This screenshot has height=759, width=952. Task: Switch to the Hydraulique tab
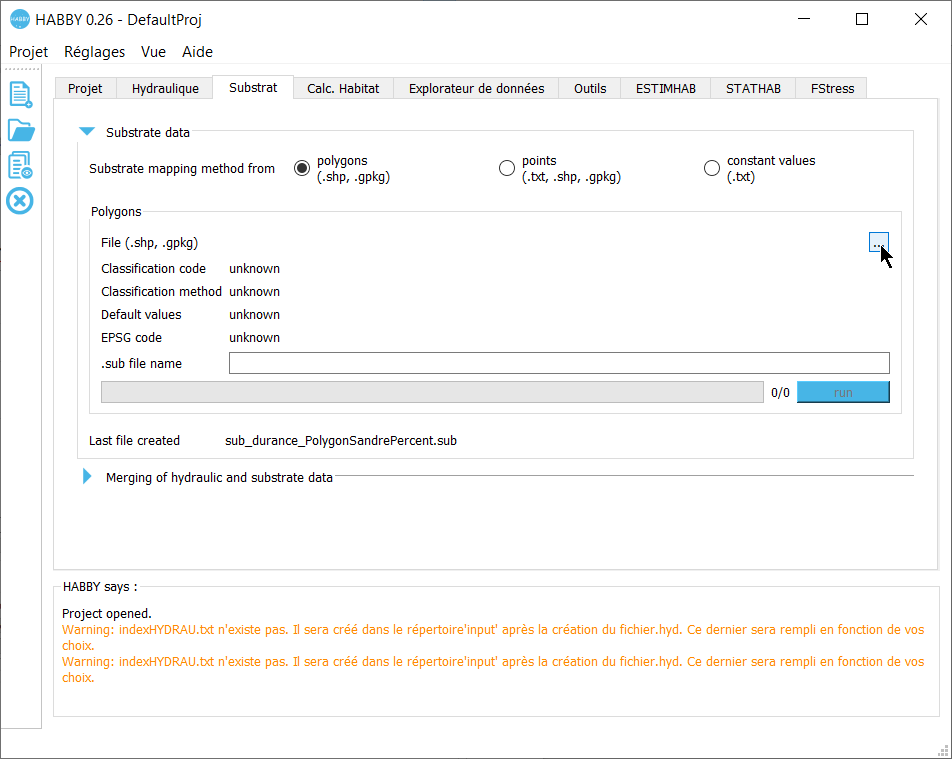point(165,88)
